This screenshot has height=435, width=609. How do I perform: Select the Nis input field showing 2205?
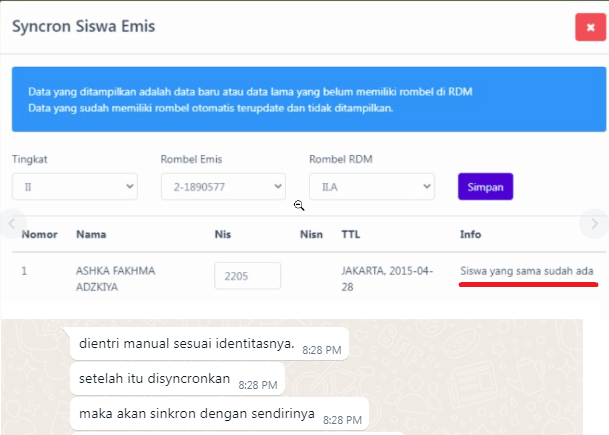[x=247, y=276]
